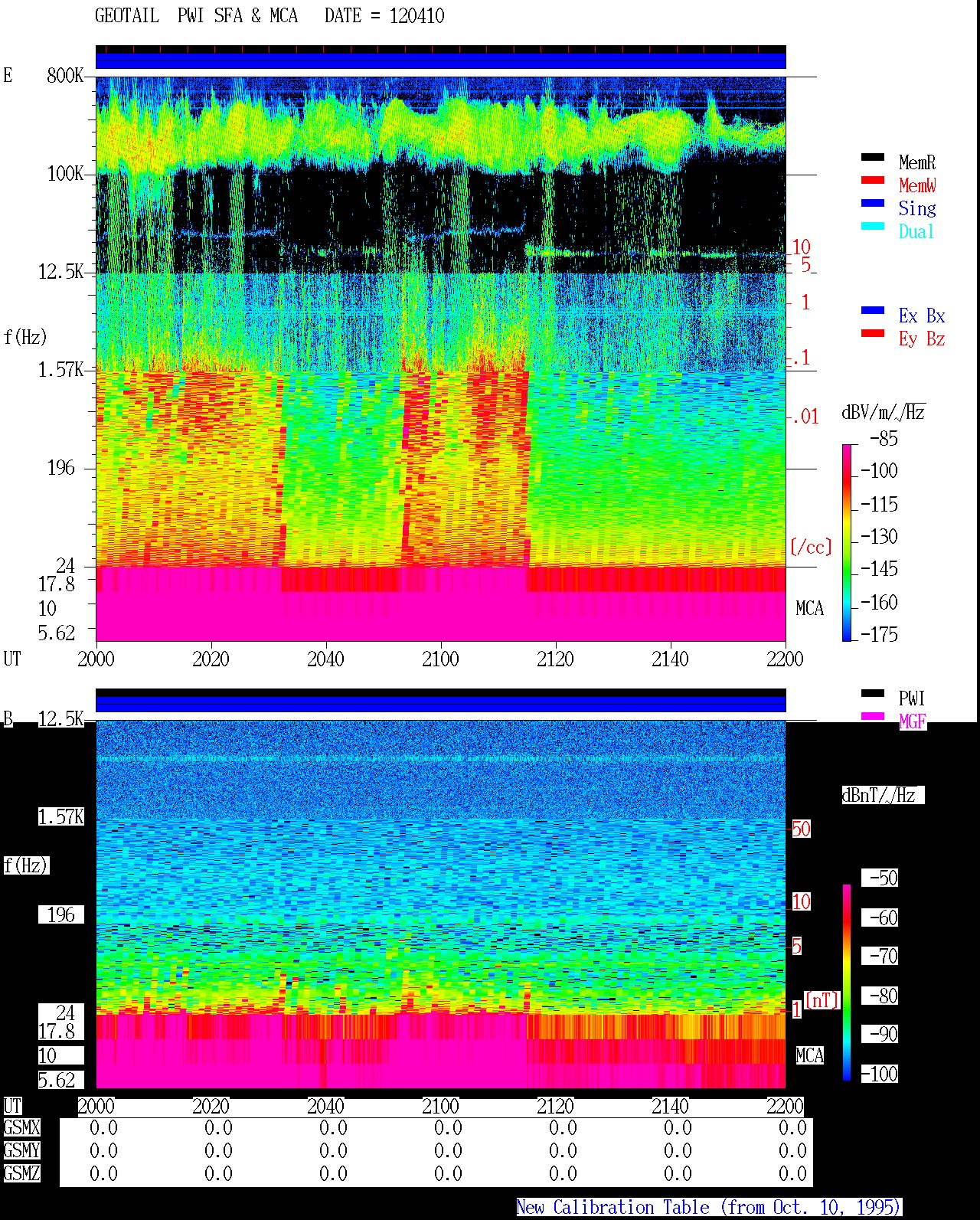Click the blue Sing legend swatch
This screenshot has width=980, height=1220.
(872, 204)
